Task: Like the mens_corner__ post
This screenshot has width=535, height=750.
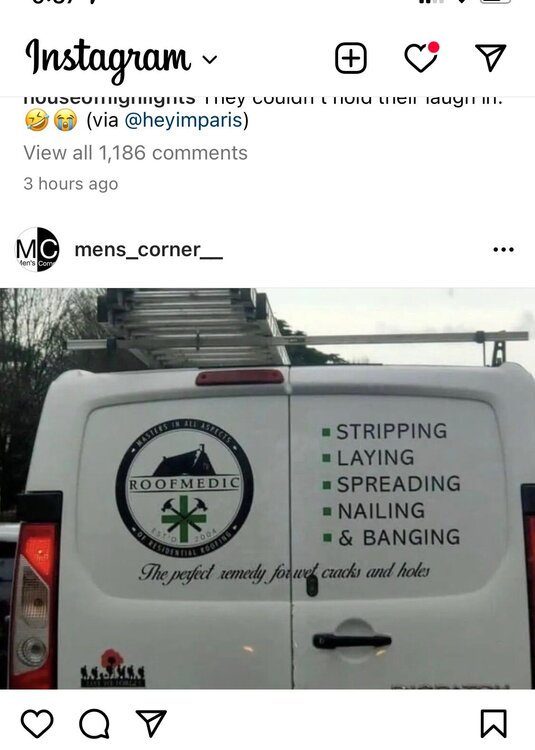Action: pyautogui.click(x=37, y=723)
